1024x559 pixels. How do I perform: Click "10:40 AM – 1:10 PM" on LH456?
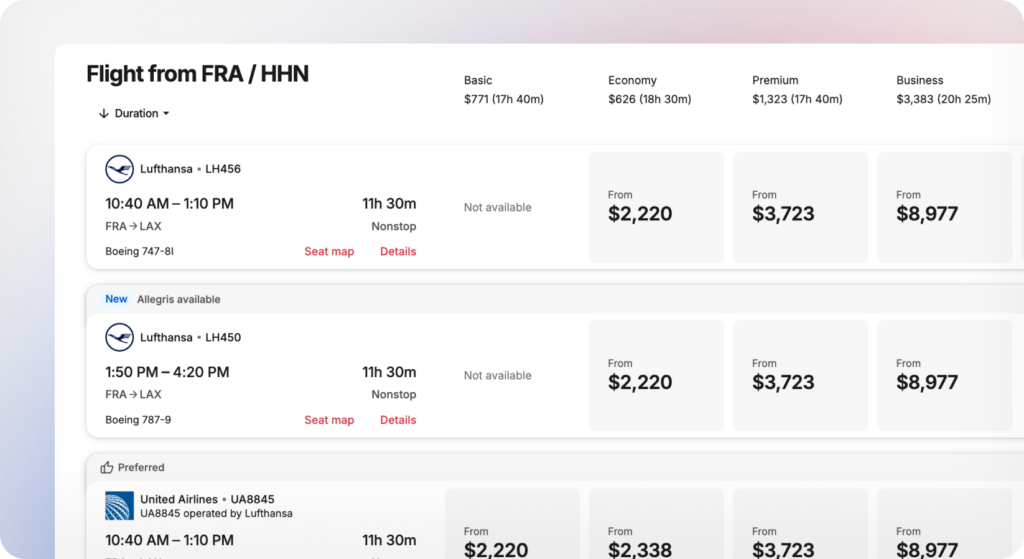(x=169, y=204)
